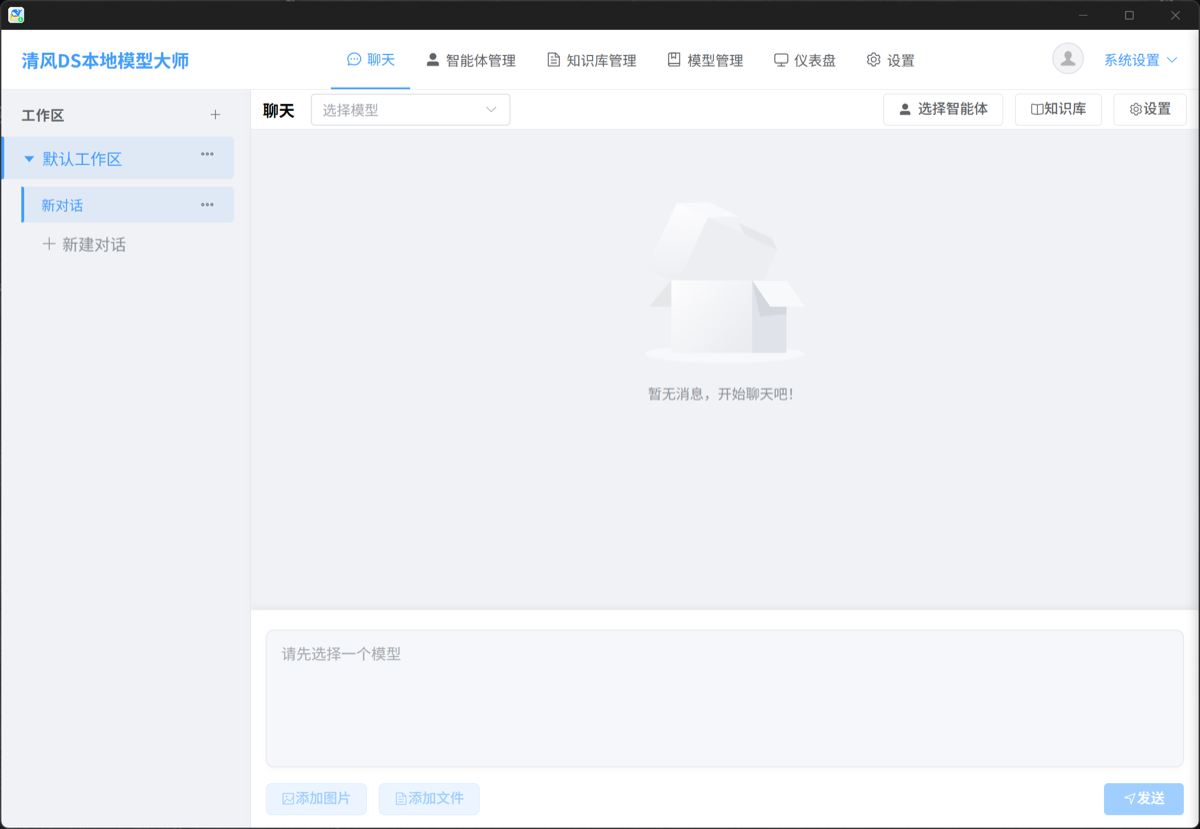The height and width of the screenshot is (829, 1200).
Task: Switch to the 智能体管理 tab
Action: (x=470, y=60)
